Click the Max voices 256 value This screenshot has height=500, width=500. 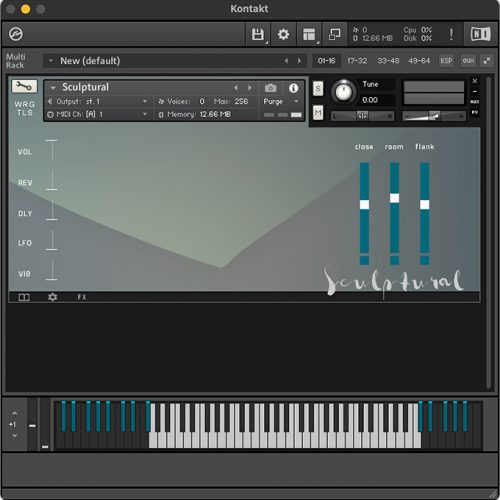point(241,101)
